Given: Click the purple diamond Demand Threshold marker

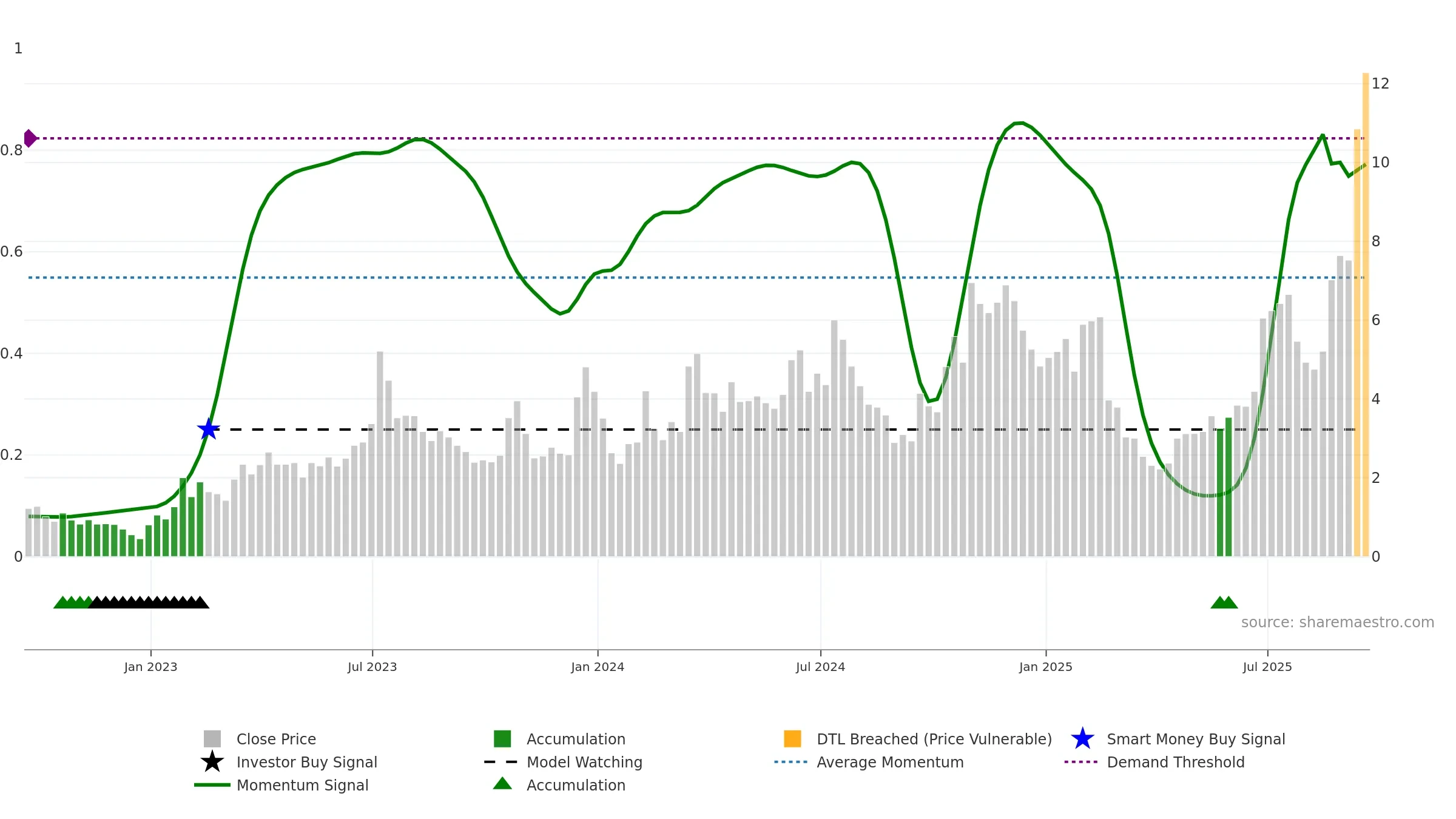Looking at the screenshot, I should pyautogui.click(x=30, y=138).
